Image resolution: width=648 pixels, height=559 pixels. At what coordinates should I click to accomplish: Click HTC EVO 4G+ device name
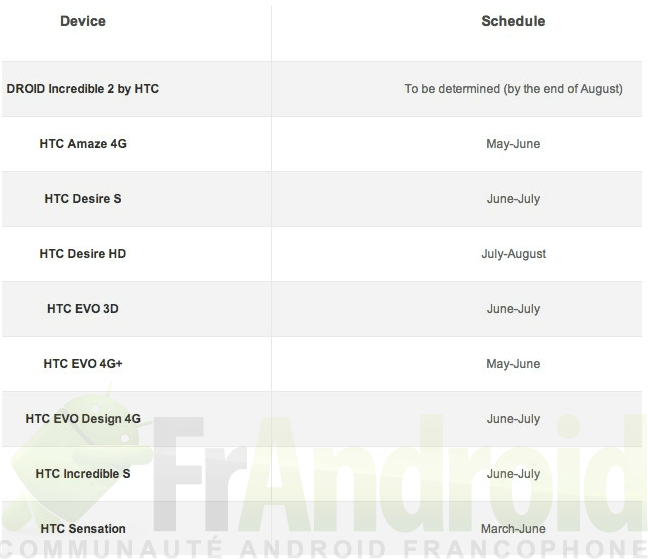coord(83,364)
